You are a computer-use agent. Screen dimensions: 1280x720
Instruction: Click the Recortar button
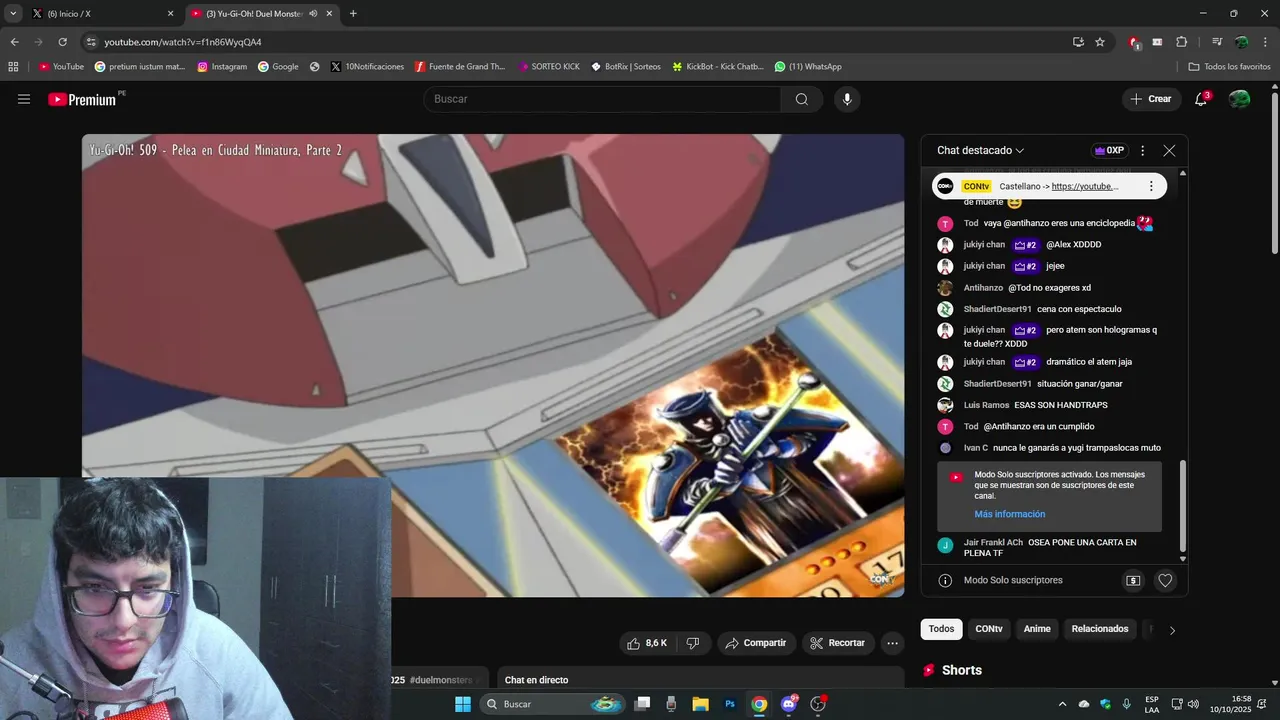838,643
